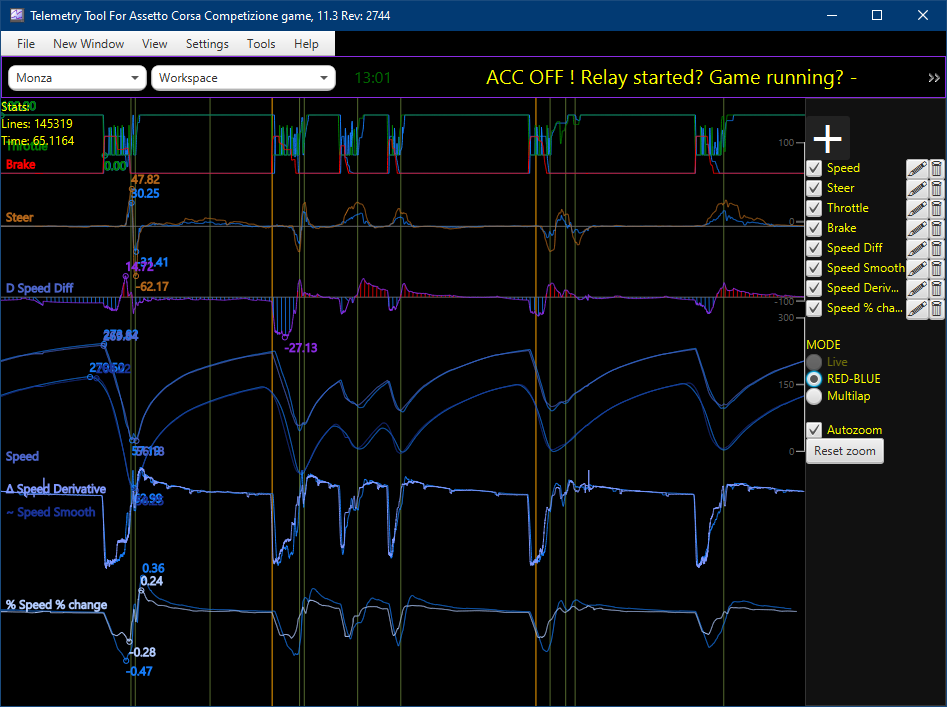The width and height of the screenshot is (947, 707).
Task: Uncheck the Steer channel checkbox
Action: point(814,188)
